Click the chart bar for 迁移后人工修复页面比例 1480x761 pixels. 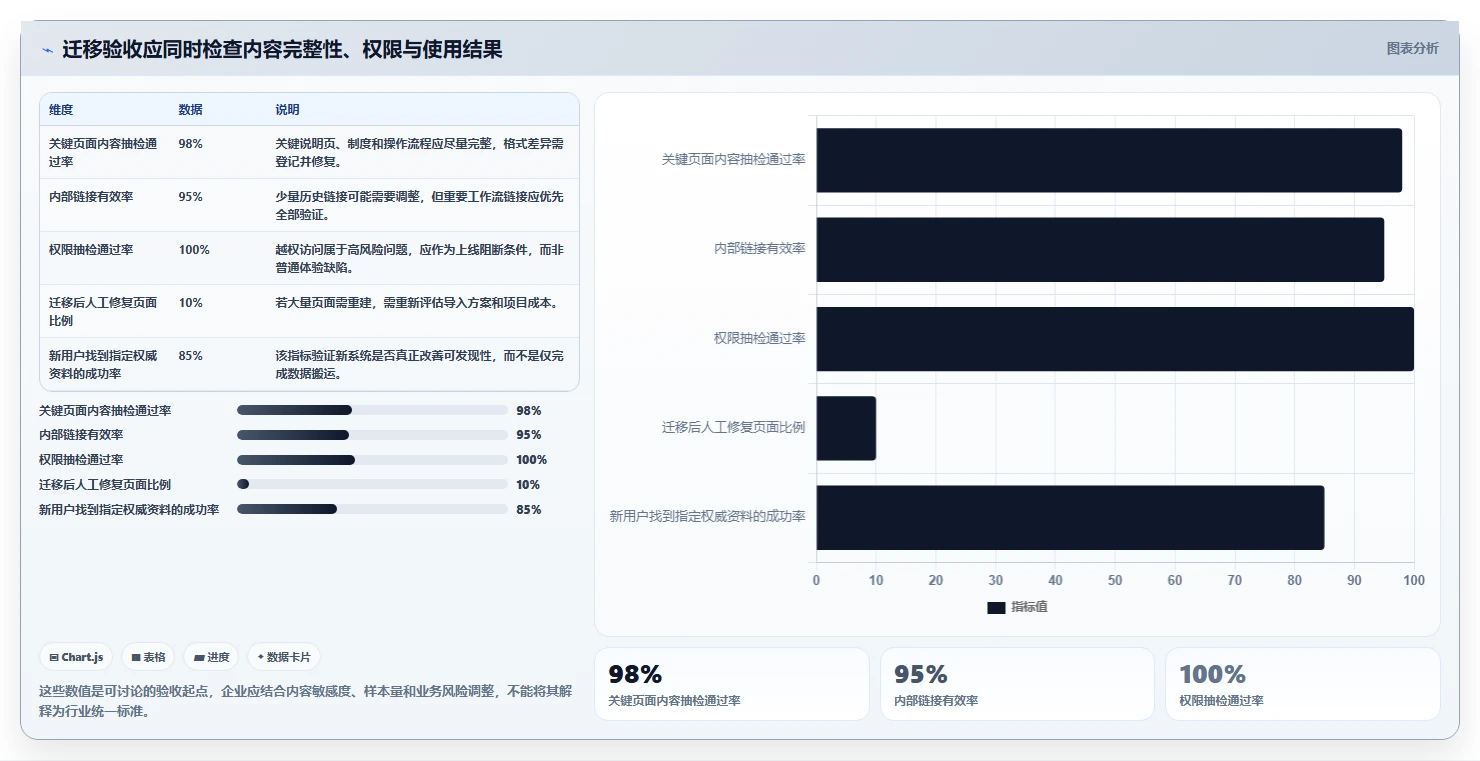tap(846, 428)
